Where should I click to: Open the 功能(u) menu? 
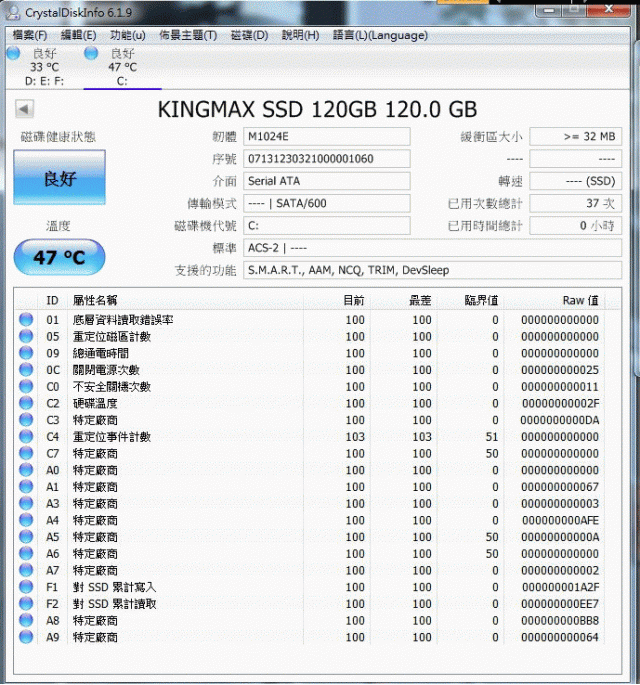tap(128, 35)
